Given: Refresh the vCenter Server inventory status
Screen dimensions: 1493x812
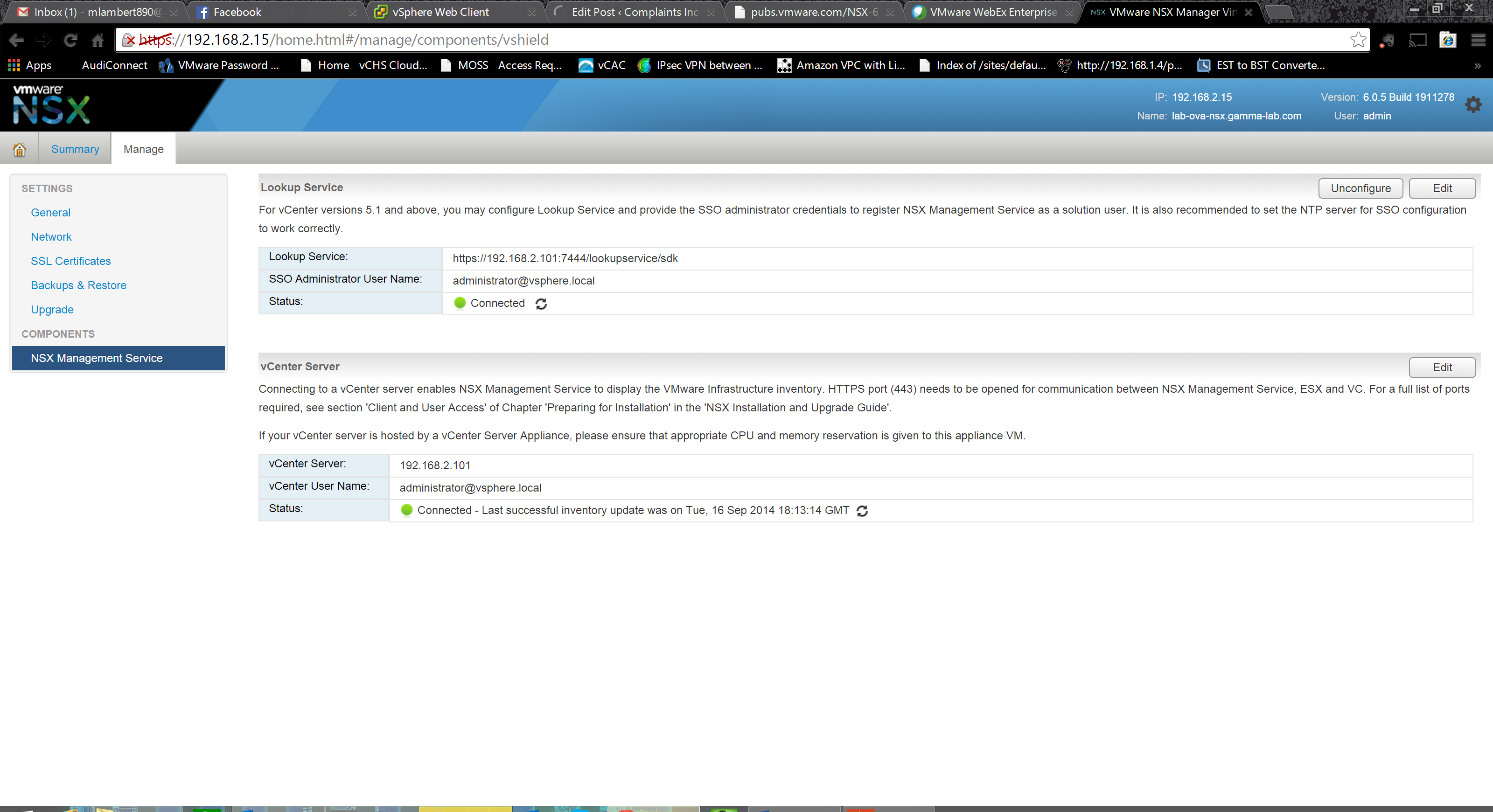Looking at the screenshot, I should pyautogui.click(x=862, y=511).
